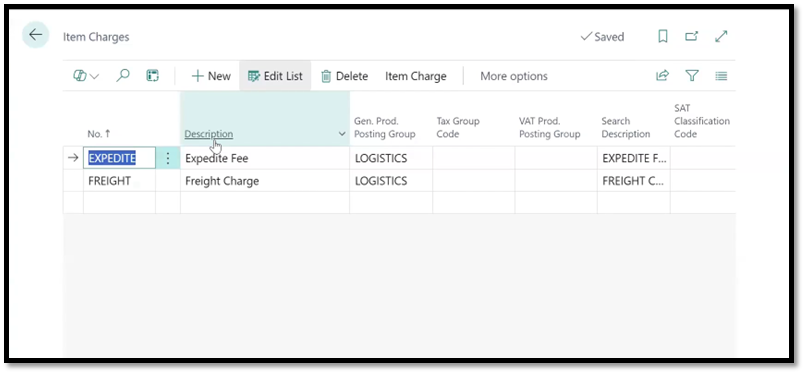Open the filter pane icon
The height and width of the screenshot is (374, 805).
click(x=692, y=76)
